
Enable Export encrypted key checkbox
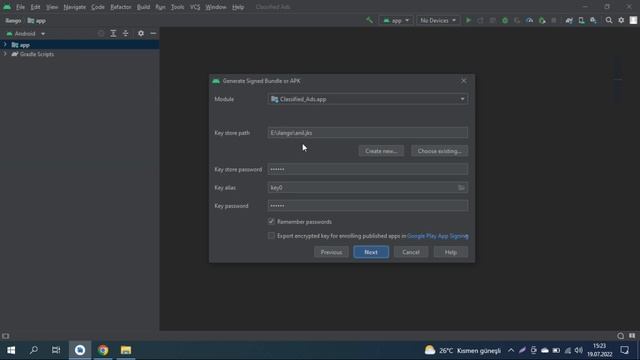pos(271,236)
